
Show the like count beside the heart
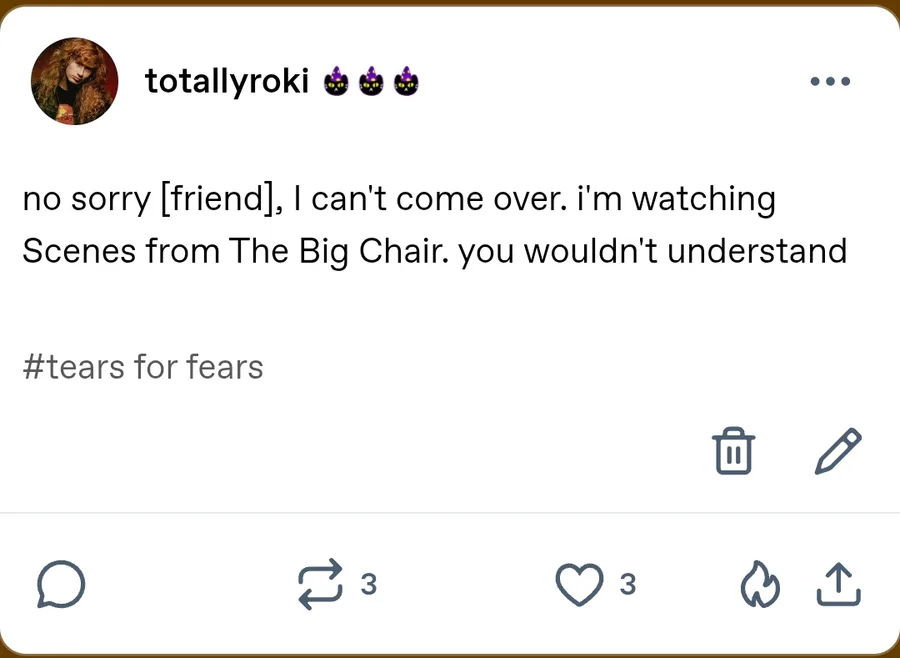click(627, 584)
